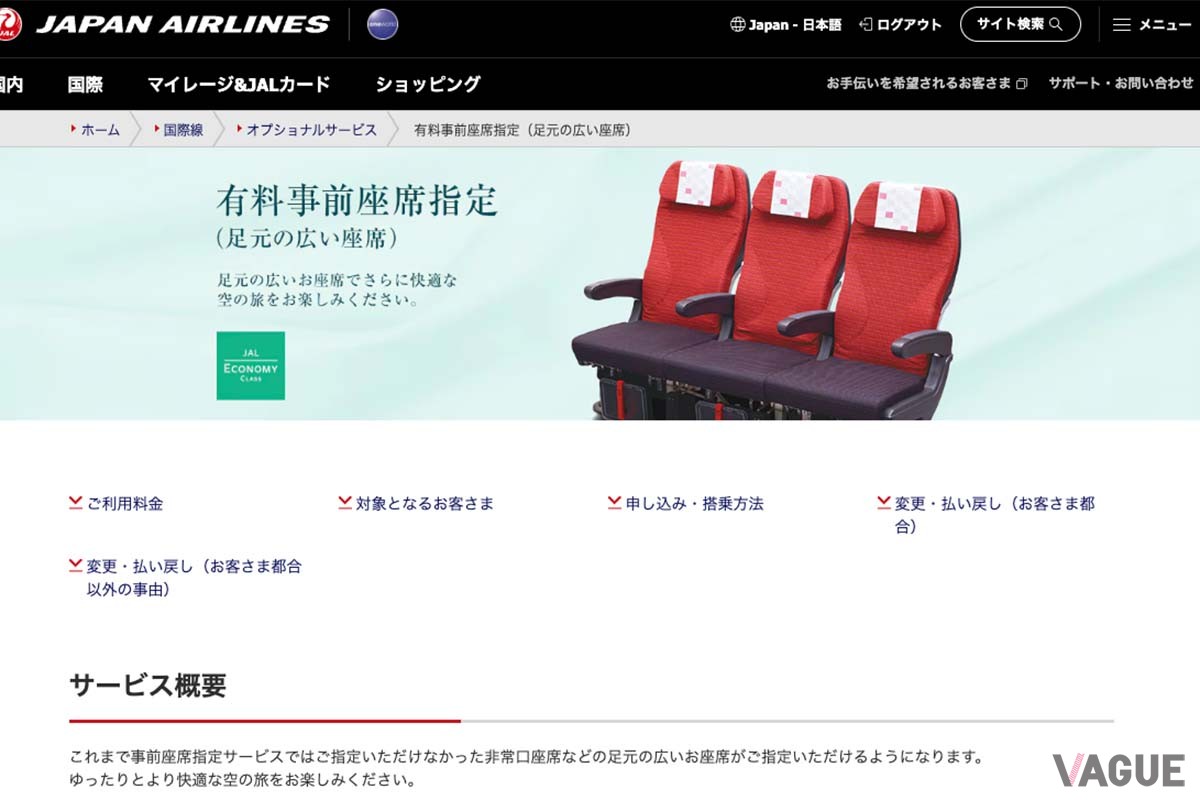Click the JAPAN AIRLINES wordmark
Image resolution: width=1200 pixels, height=800 pixels.
coord(183,24)
